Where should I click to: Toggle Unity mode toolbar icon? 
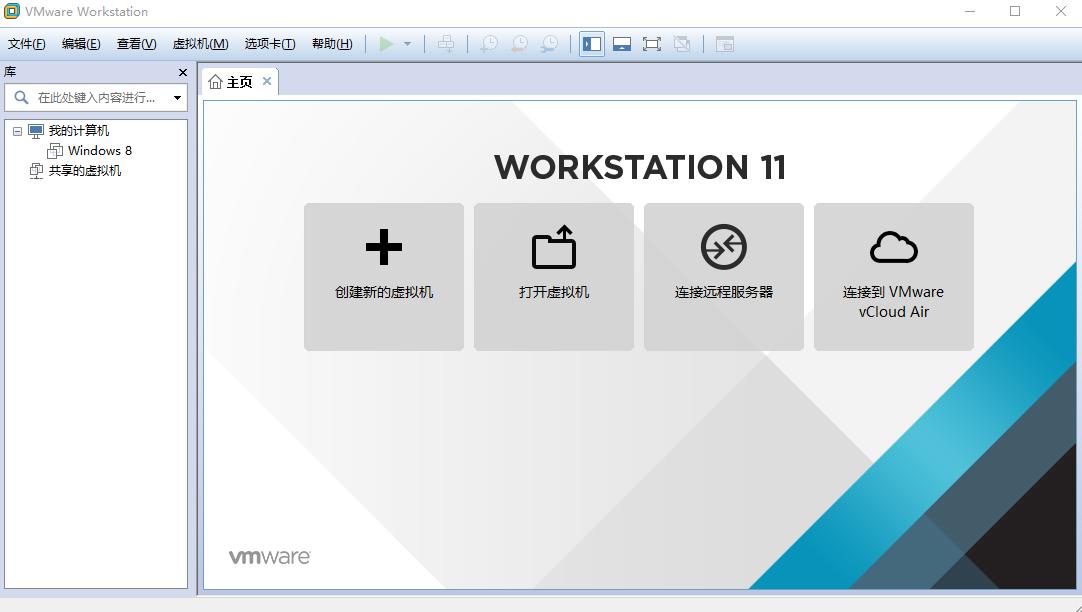coord(682,43)
